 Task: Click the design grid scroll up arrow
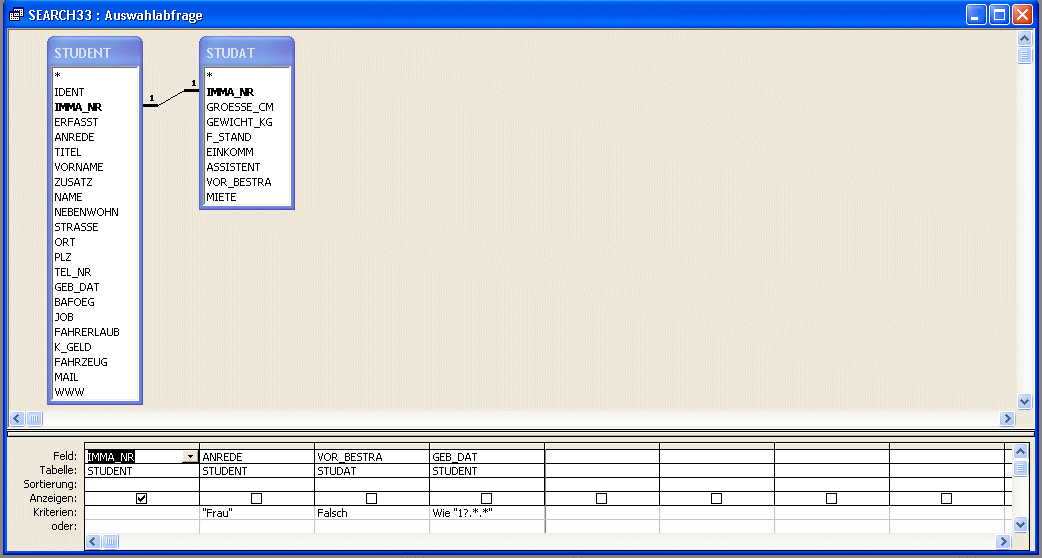click(x=1021, y=452)
